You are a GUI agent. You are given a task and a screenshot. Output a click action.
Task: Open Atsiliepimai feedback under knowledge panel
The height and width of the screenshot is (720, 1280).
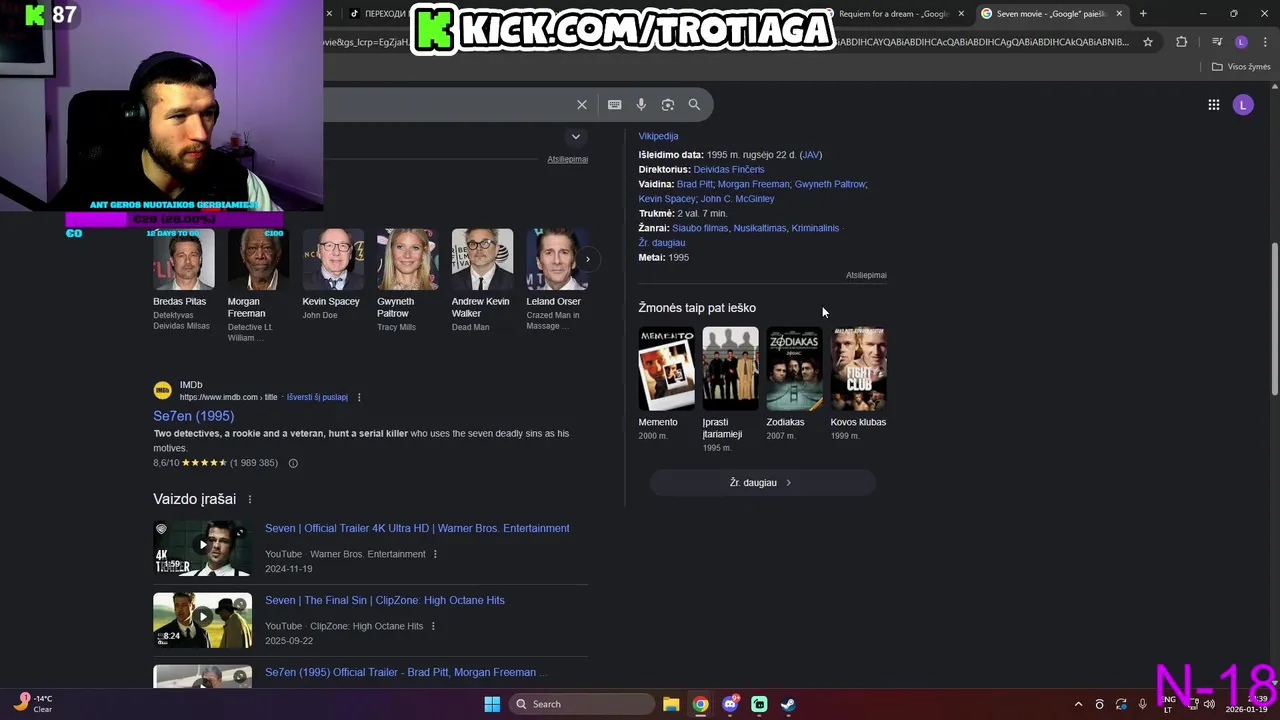pyautogui.click(x=866, y=275)
